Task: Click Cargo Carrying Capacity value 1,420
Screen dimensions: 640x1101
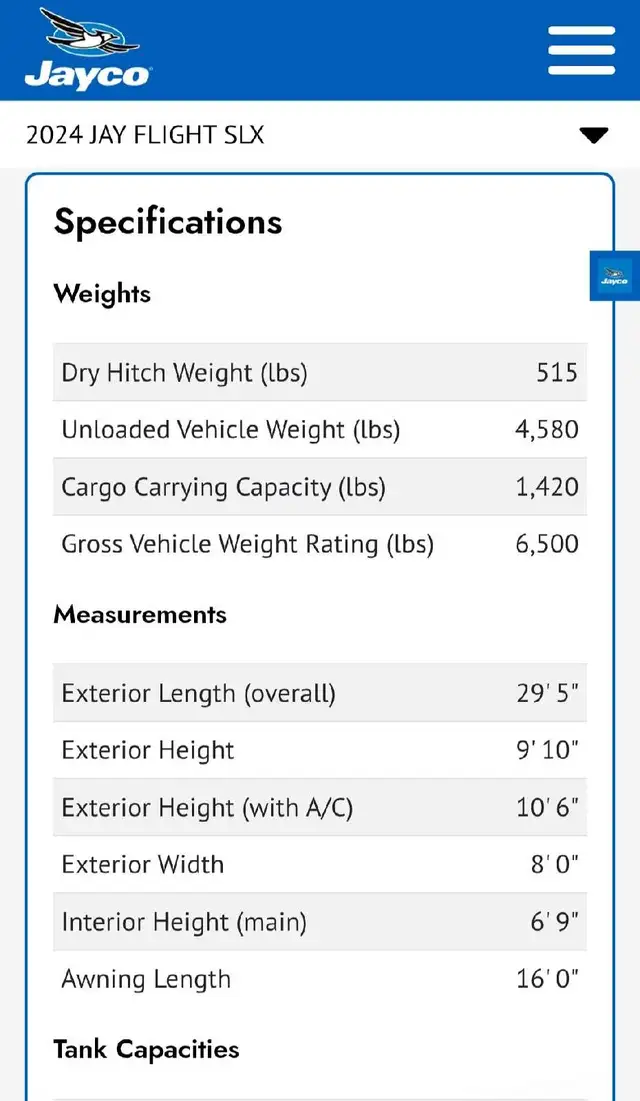Action: coord(547,487)
